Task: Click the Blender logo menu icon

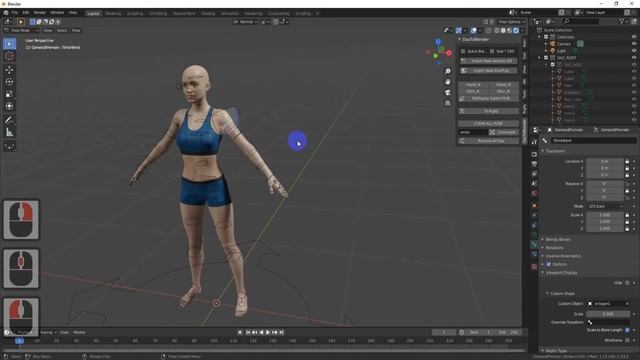Action: (6, 13)
